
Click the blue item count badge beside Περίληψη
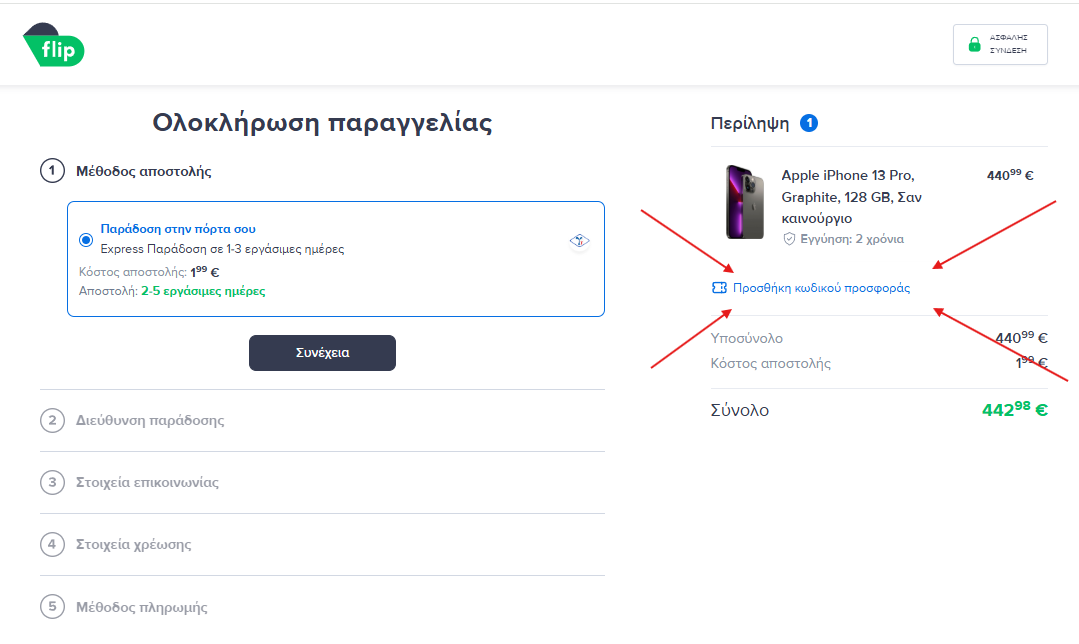[x=809, y=123]
